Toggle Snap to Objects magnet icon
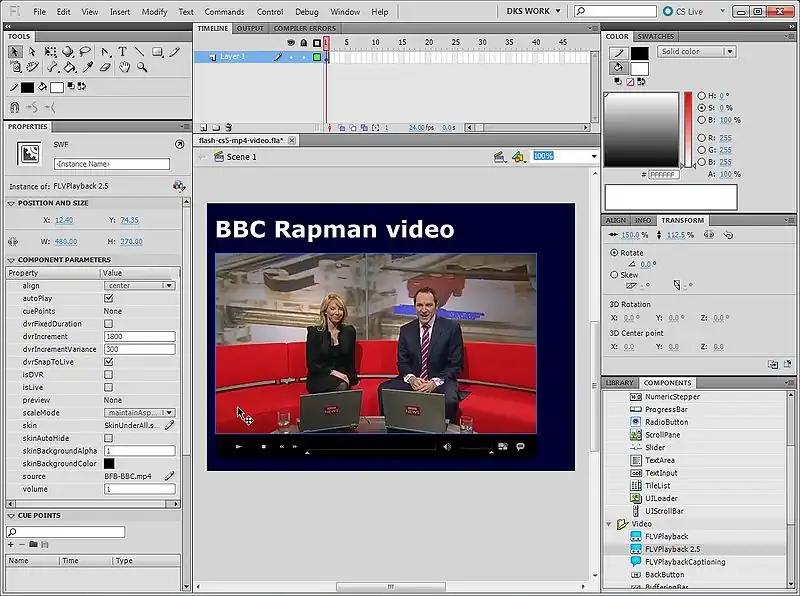Viewport: 800px width, 596px height. pos(14,107)
